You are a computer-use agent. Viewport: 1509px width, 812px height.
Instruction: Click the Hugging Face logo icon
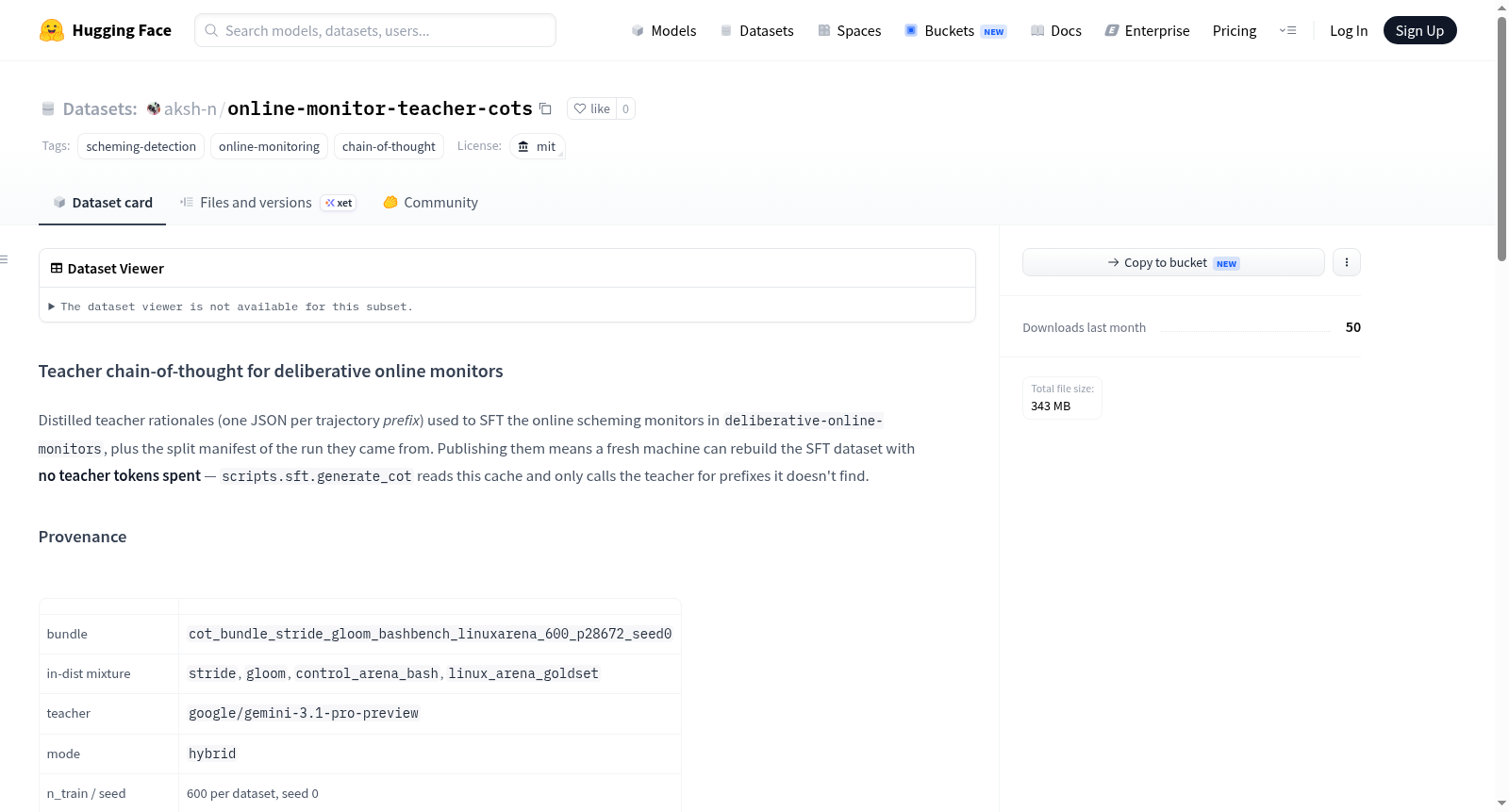pos(51,30)
